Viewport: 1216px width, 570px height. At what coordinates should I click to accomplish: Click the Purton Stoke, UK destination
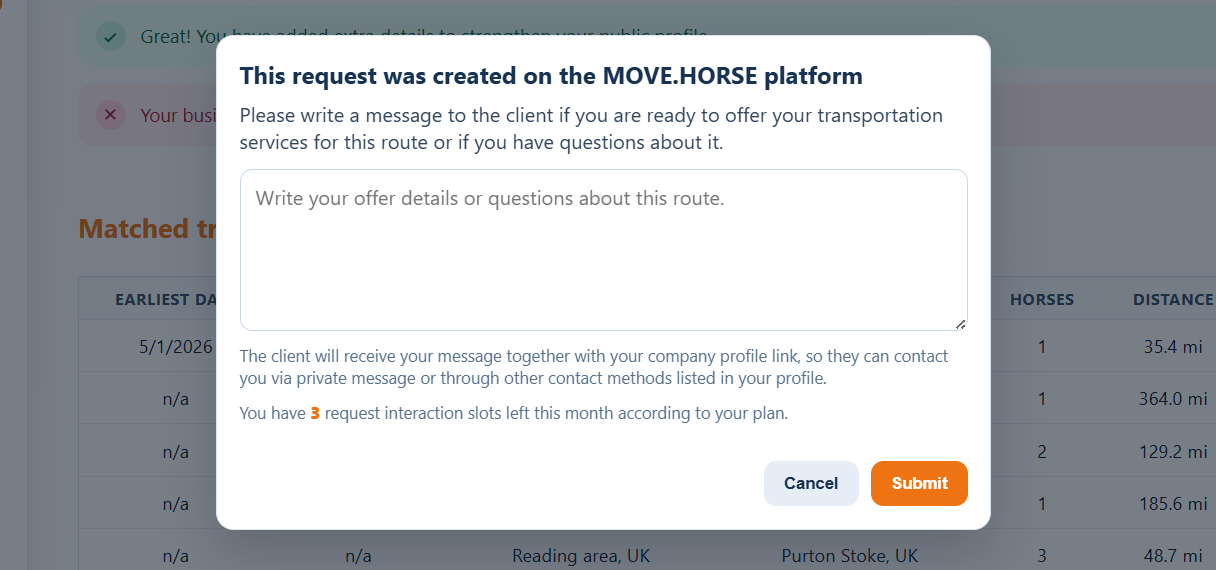click(850, 555)
